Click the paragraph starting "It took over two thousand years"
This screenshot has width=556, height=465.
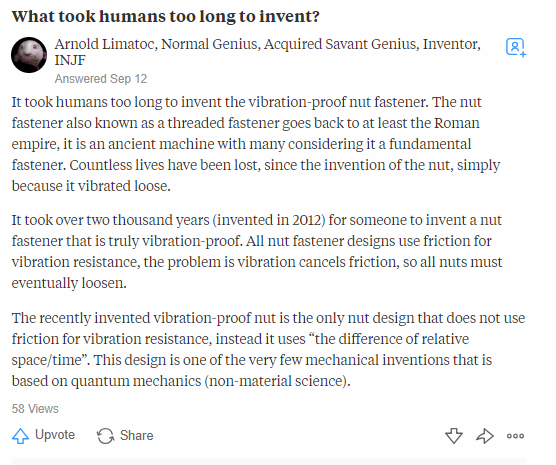tap(257, 251)
